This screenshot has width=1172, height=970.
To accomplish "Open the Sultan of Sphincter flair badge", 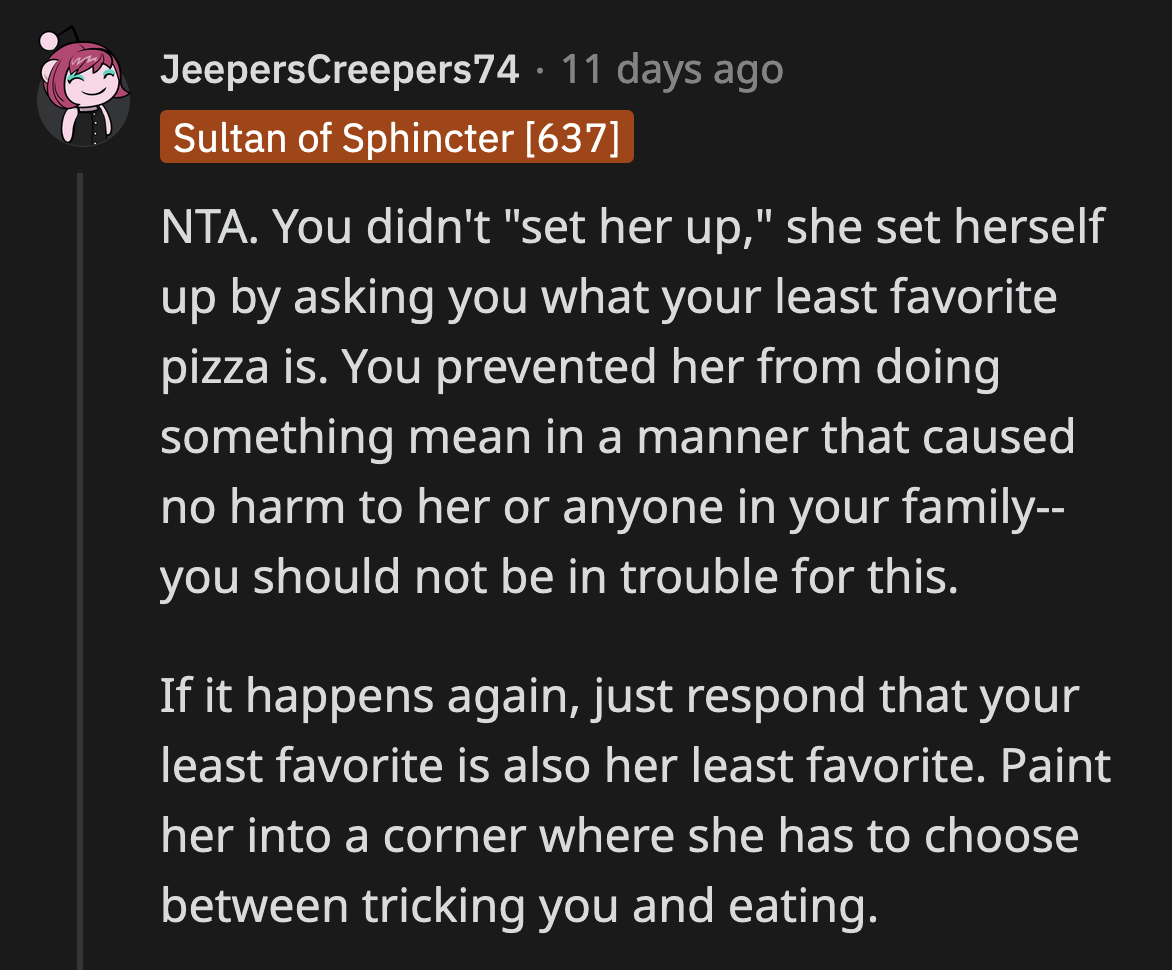I will pos(397,138).
